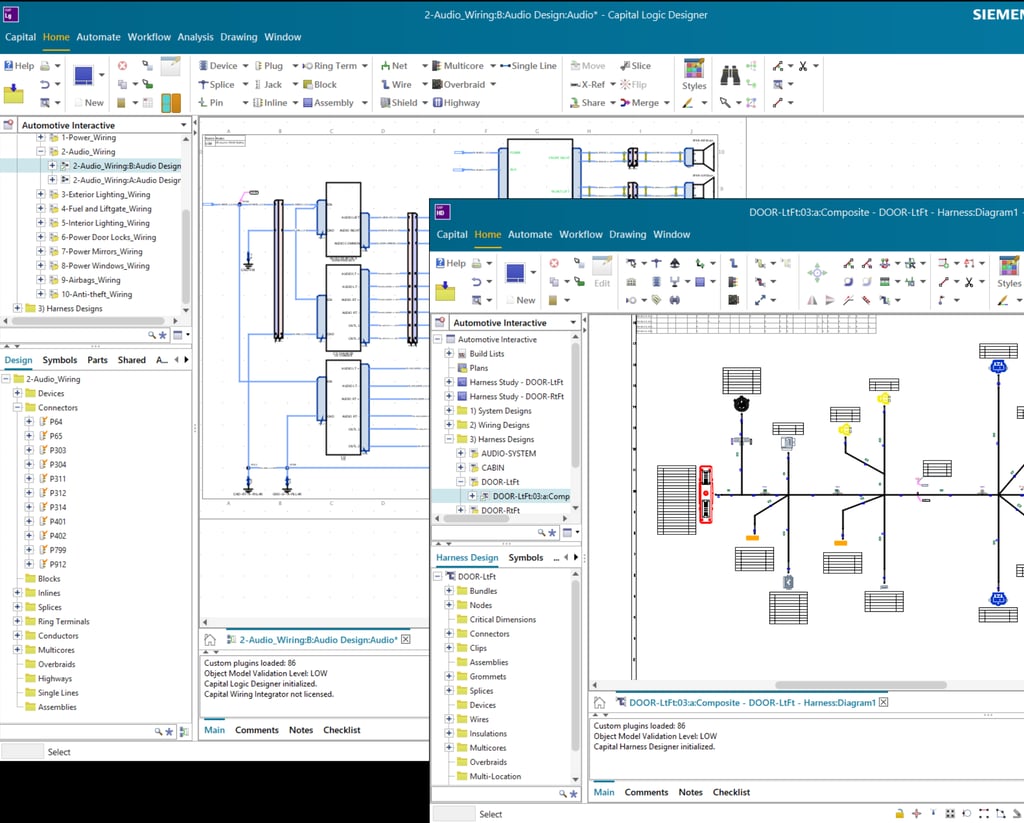Click the padlock icon in the status bar
Viewport: 1024px width, 823px height.
[x=899, y=813]
